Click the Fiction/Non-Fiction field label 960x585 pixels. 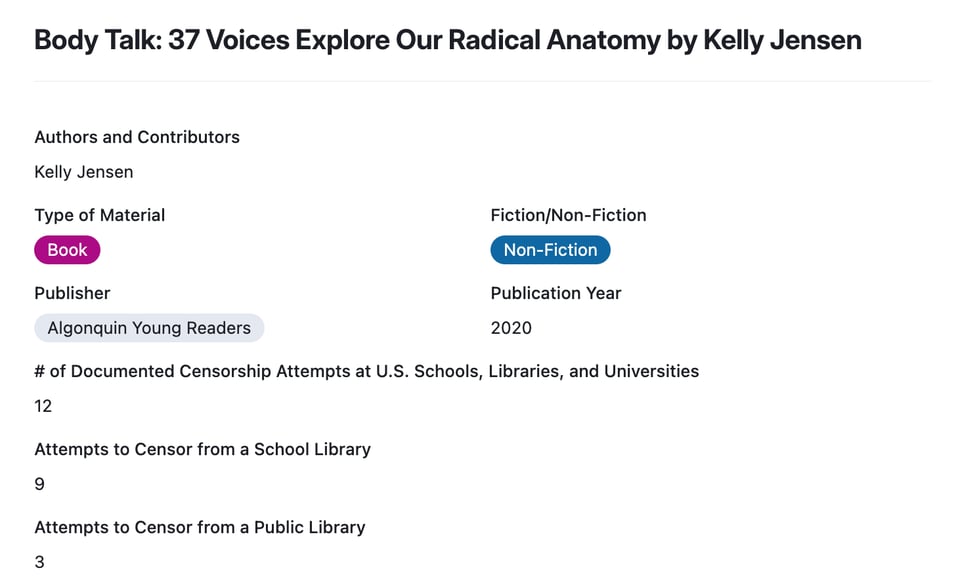[x=568, y=215]
